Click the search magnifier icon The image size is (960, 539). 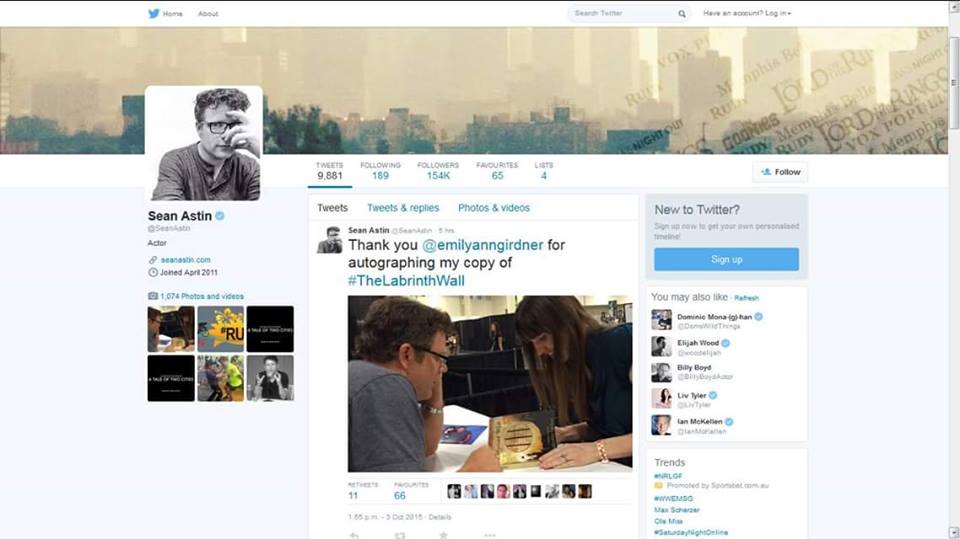(681, 13)
